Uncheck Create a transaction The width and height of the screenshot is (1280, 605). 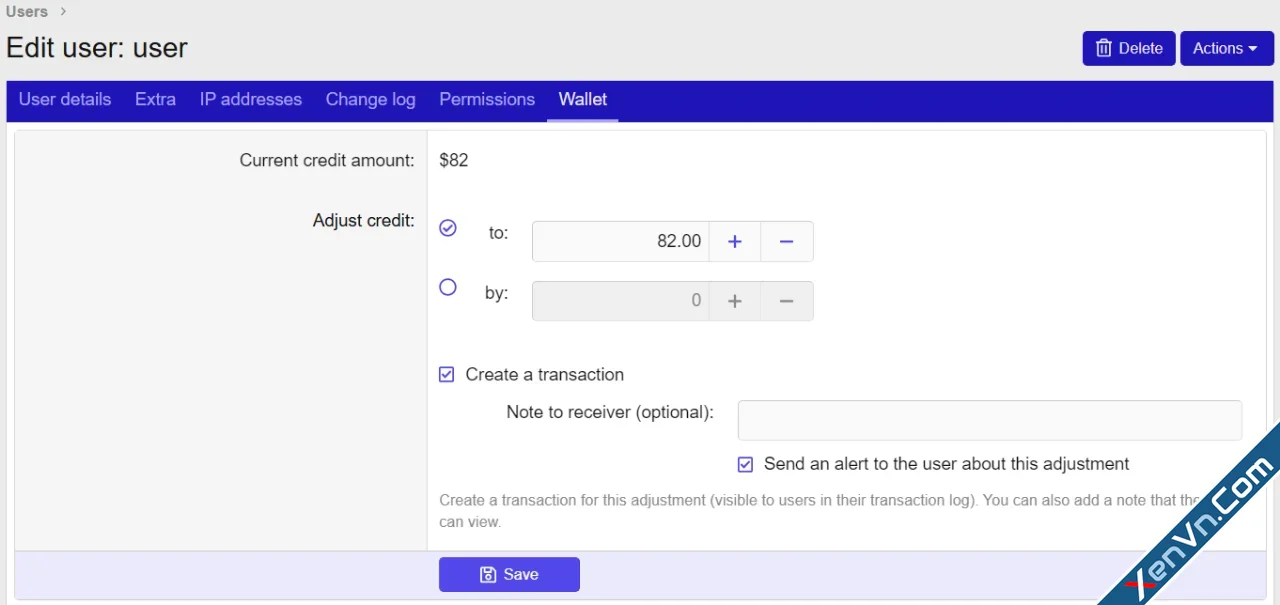pyautogui.click(x=446, y=374)
